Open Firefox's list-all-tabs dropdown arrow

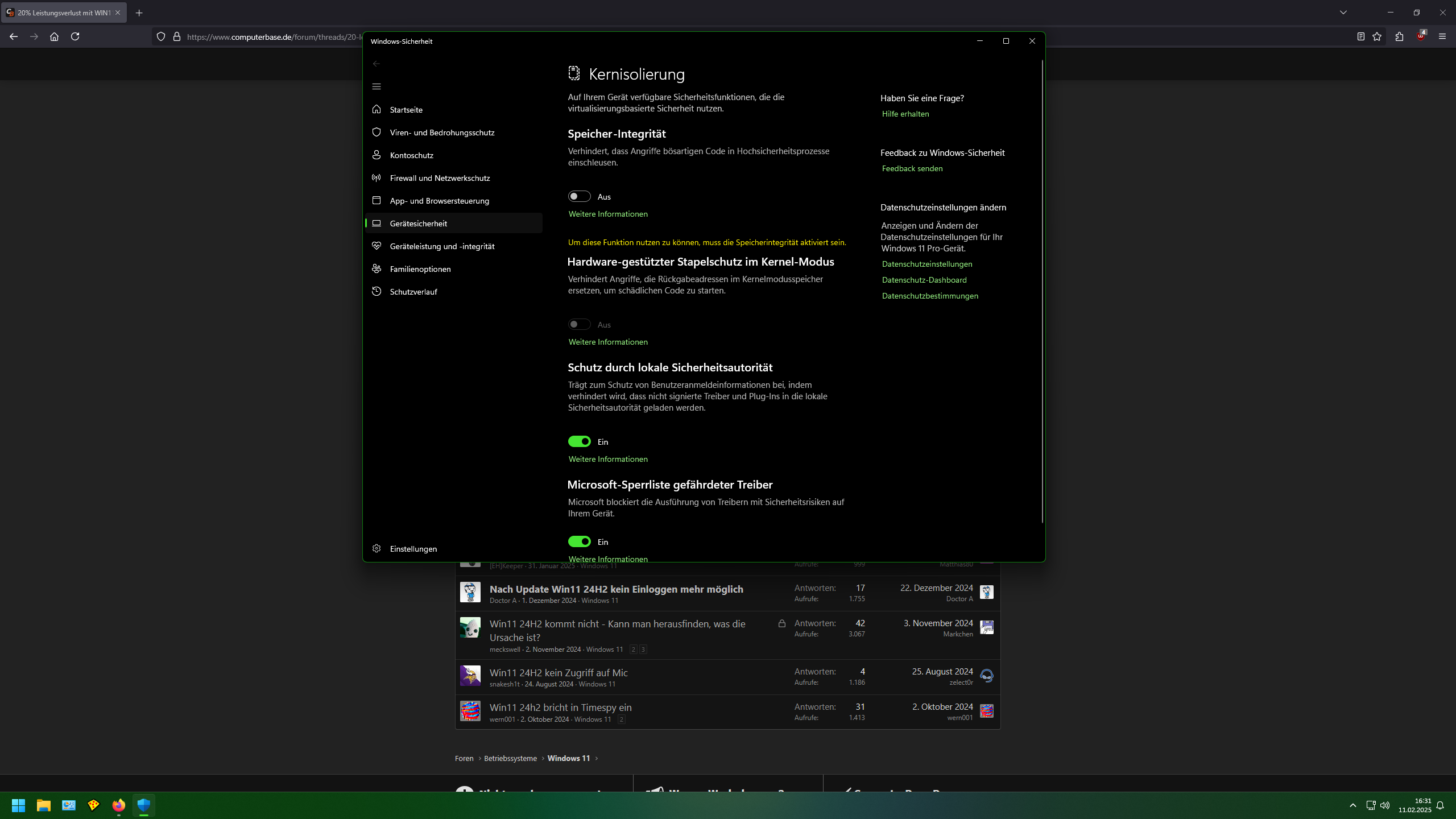[x=1343, y=12]
